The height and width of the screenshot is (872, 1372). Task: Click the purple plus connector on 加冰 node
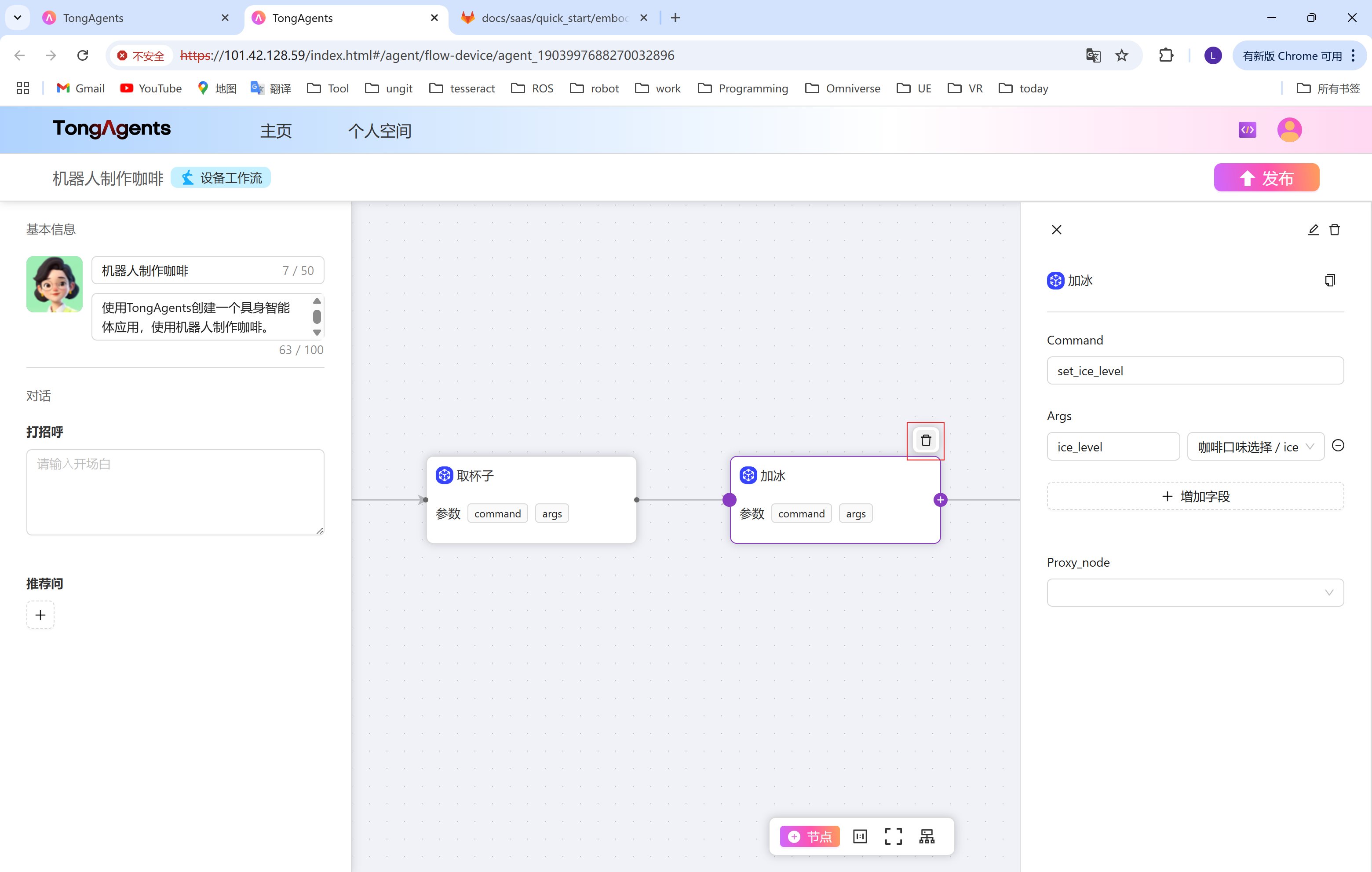pyautogui.click(x=940, y=500)
